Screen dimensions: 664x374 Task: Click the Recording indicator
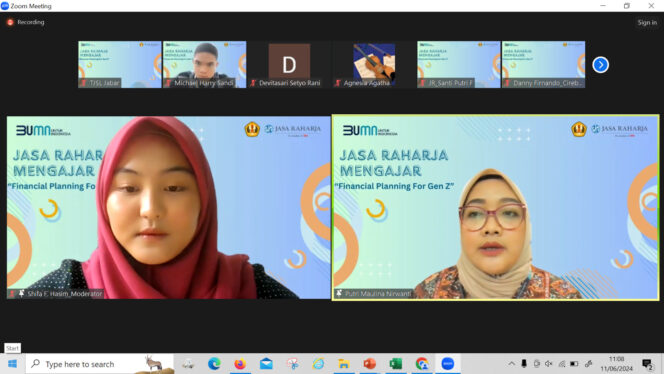26,22
